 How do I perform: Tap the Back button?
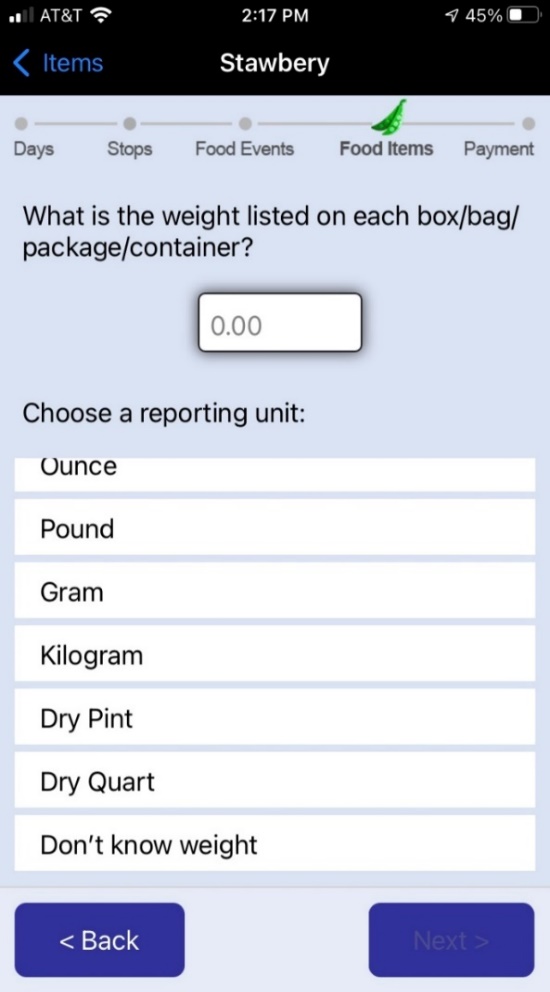pyautogui.click(x=99, y=940)
